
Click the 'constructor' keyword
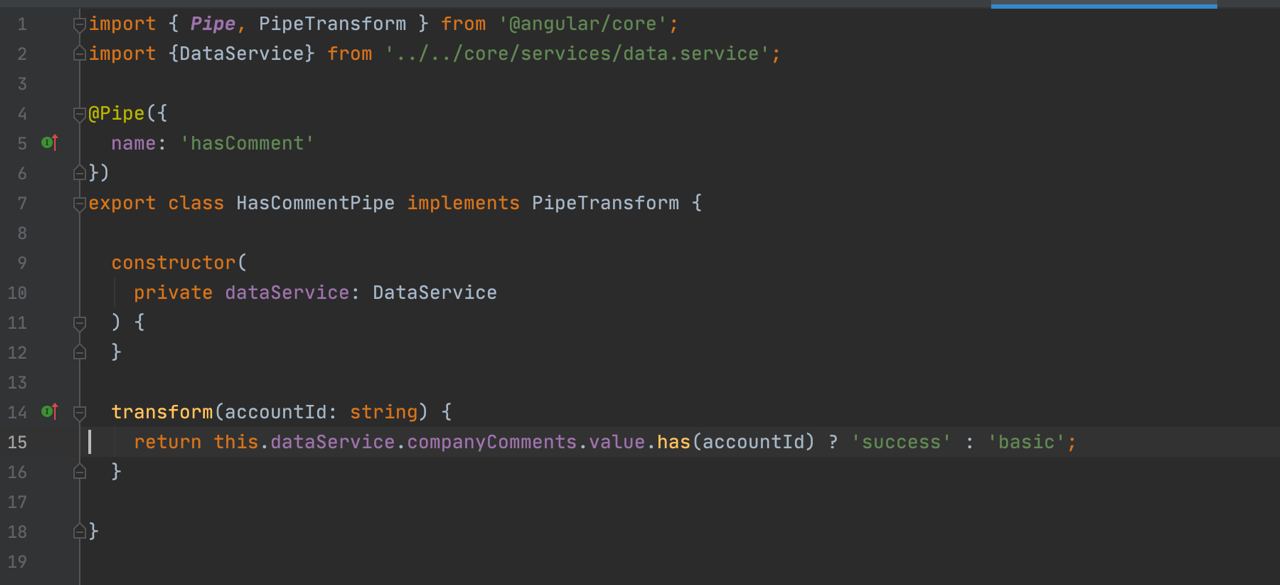click(x=173, y=263)
